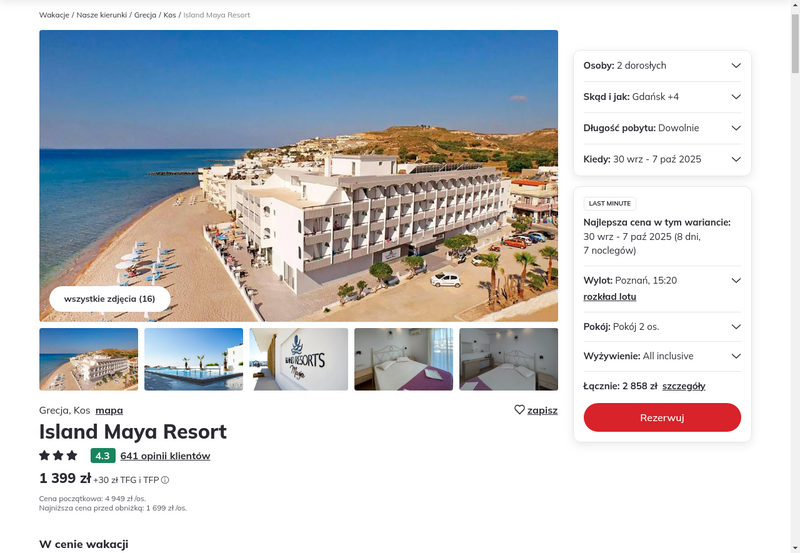Change the Wylot Poznań departure dropdown
Screen dimensions: 800x553
pyautogui.click(x=736, y=281)
